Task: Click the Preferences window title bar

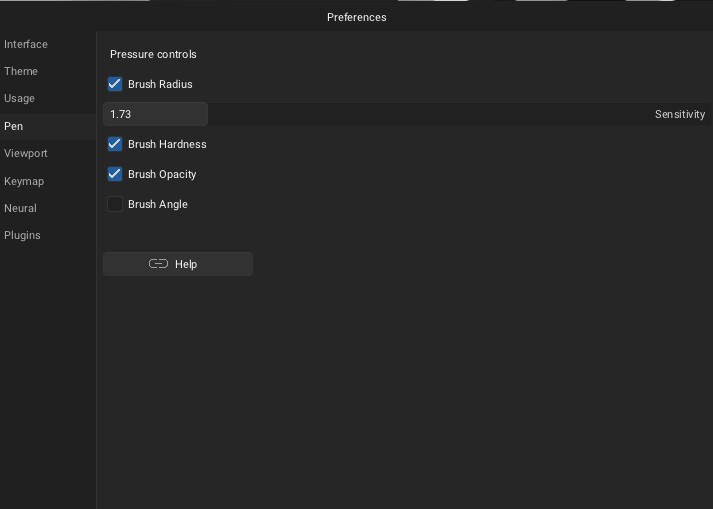Action: pyautogui.click(x=356, y=17)
